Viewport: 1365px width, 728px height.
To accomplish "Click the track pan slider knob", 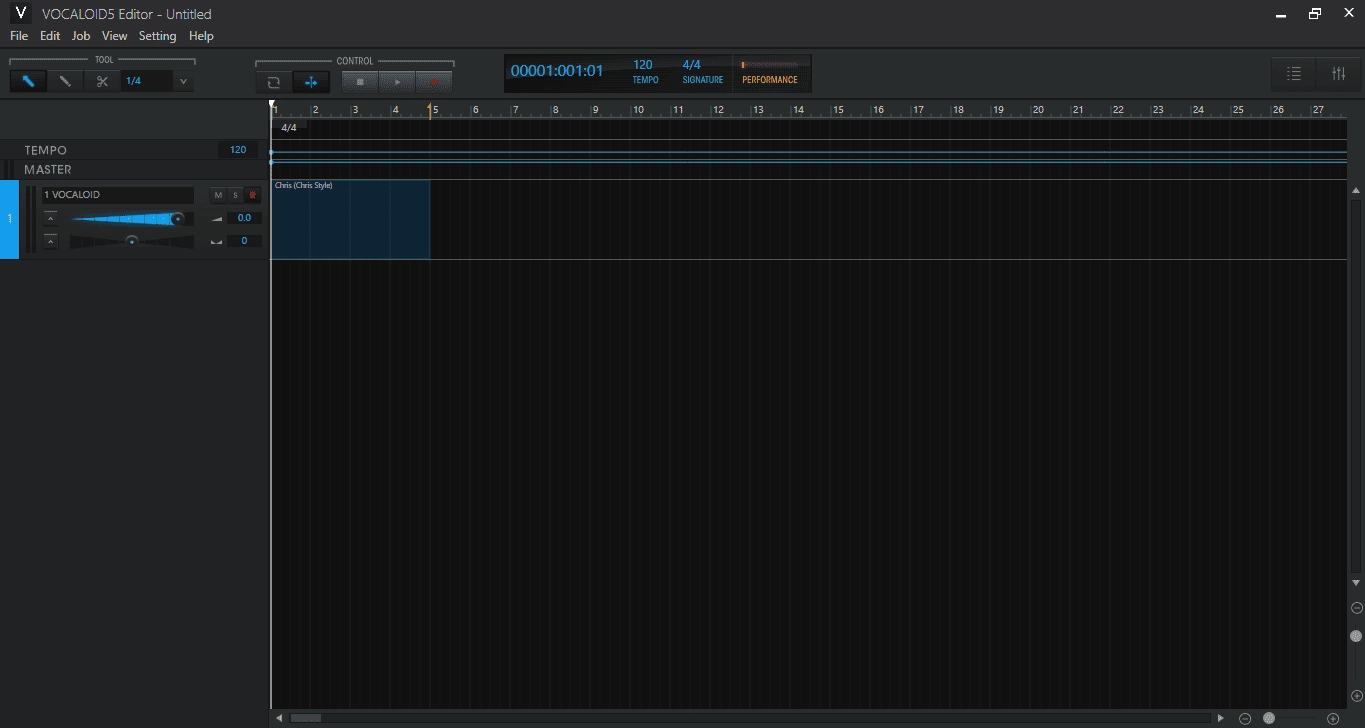I will point(132,241).
